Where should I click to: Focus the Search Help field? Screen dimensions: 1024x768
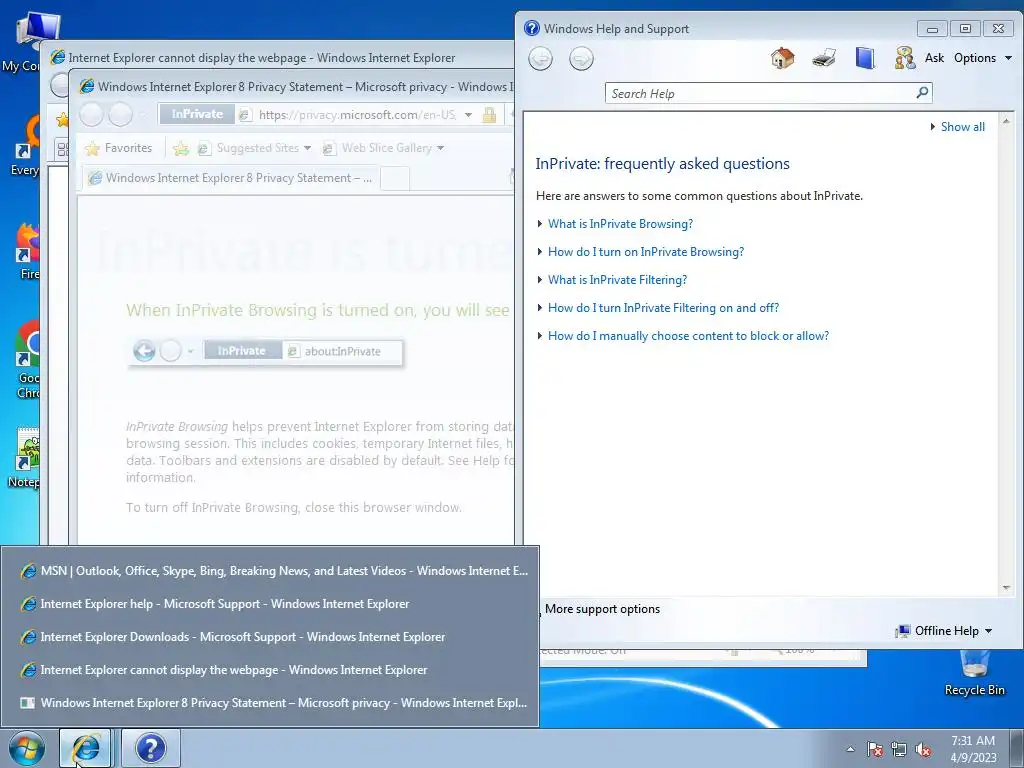pos(761,93)
